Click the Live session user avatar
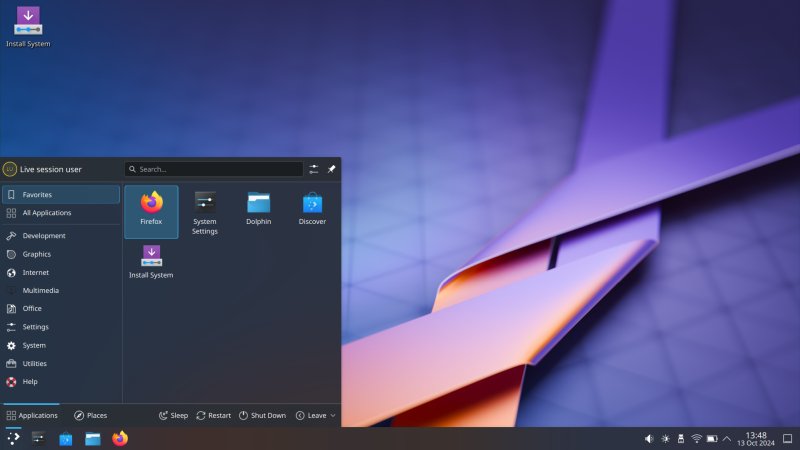Viewport: 800px width, 450px height. (10, 169)
